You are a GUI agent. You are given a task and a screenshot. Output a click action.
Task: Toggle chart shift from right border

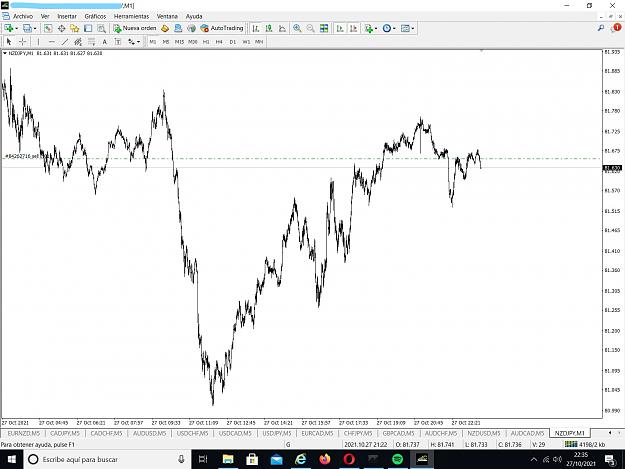point(353,28)
